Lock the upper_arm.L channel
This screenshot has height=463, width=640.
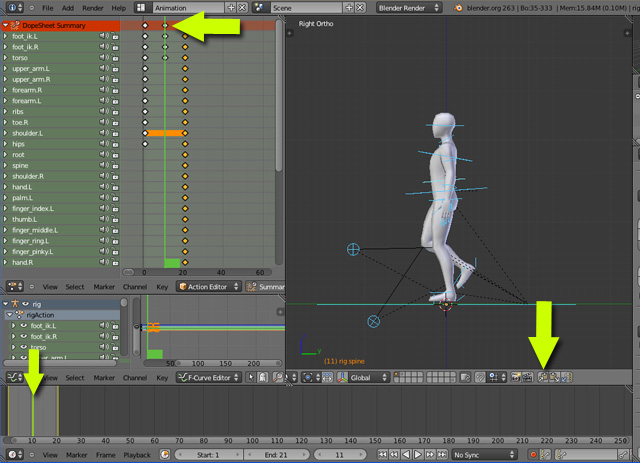115,69
